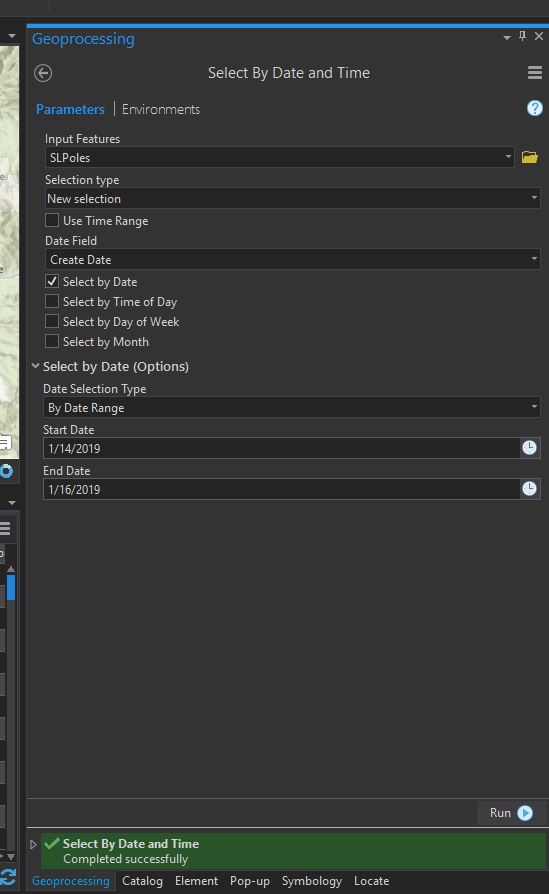Screen dimensions: 549x894
Task: Run the Select By Date and Time tool
Action: [511, 812]
